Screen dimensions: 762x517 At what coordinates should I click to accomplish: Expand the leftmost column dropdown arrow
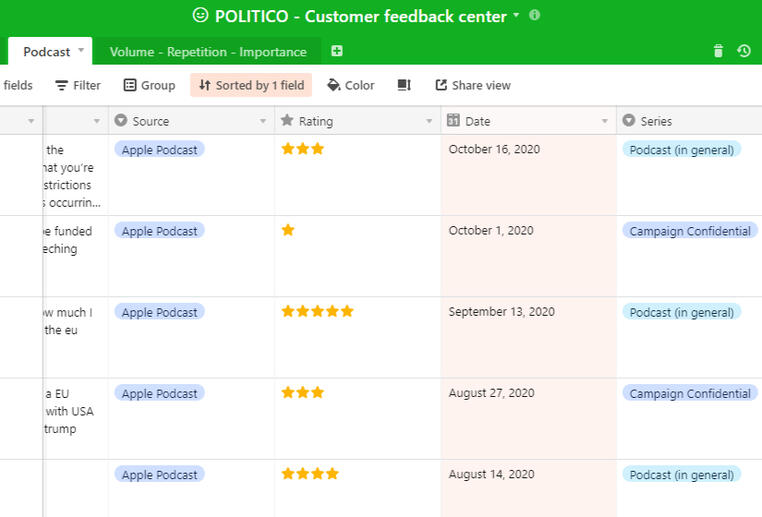31,121
